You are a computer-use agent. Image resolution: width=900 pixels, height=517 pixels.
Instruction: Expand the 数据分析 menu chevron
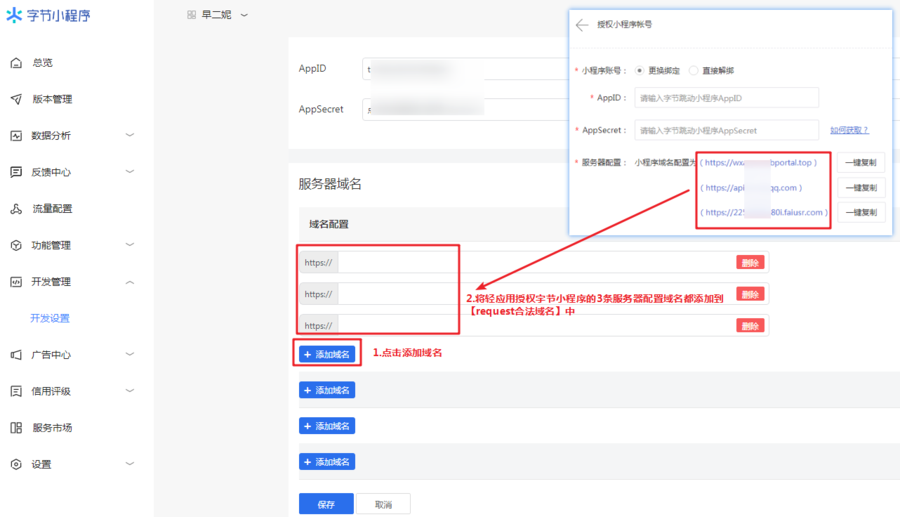coord(130,135)
